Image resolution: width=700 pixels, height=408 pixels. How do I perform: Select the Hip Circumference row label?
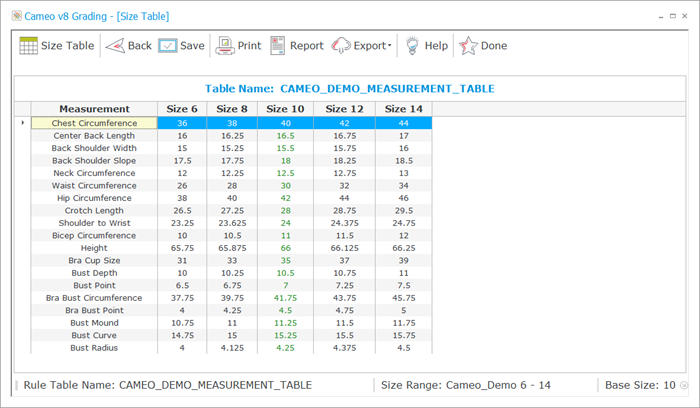(x=94, y=198)
